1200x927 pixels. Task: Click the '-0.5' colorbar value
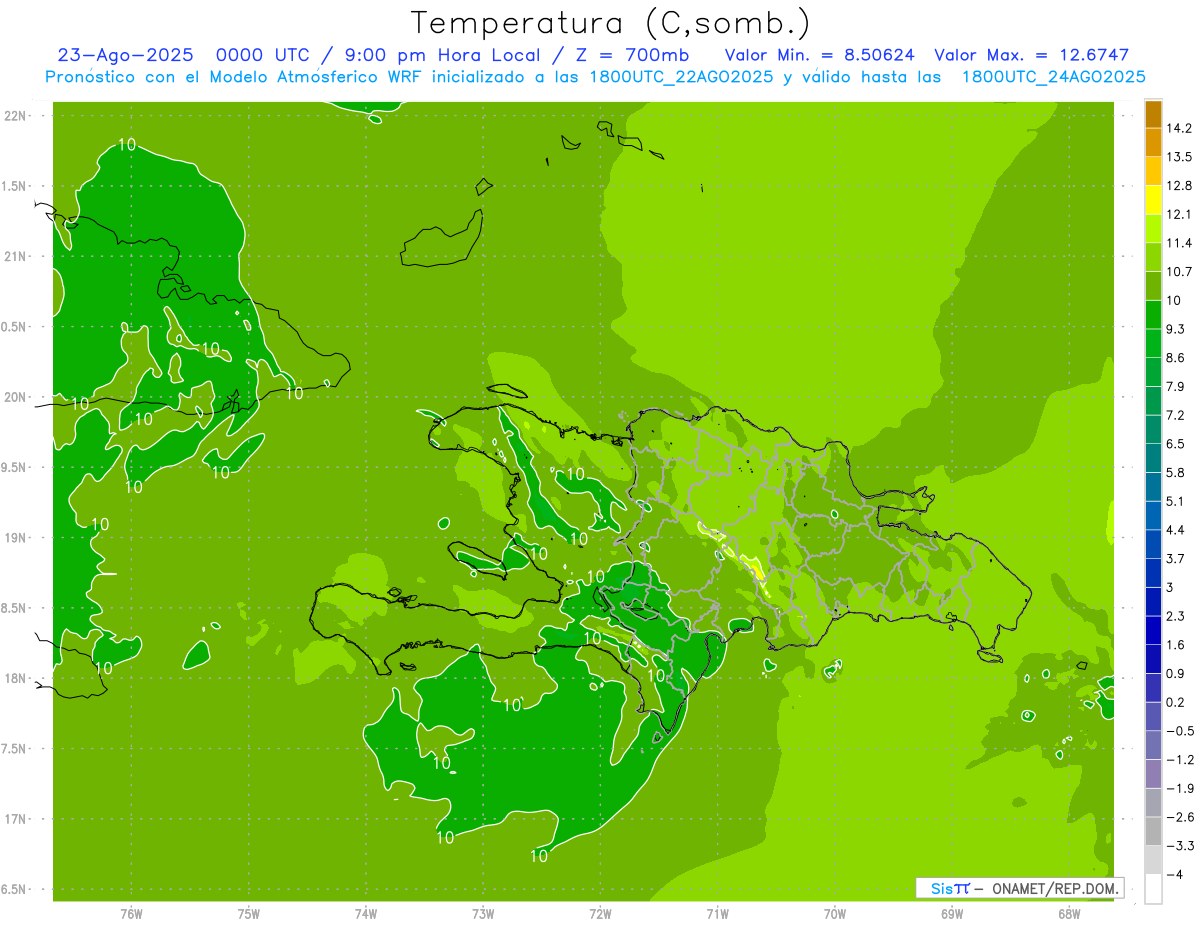[1179, 731]
